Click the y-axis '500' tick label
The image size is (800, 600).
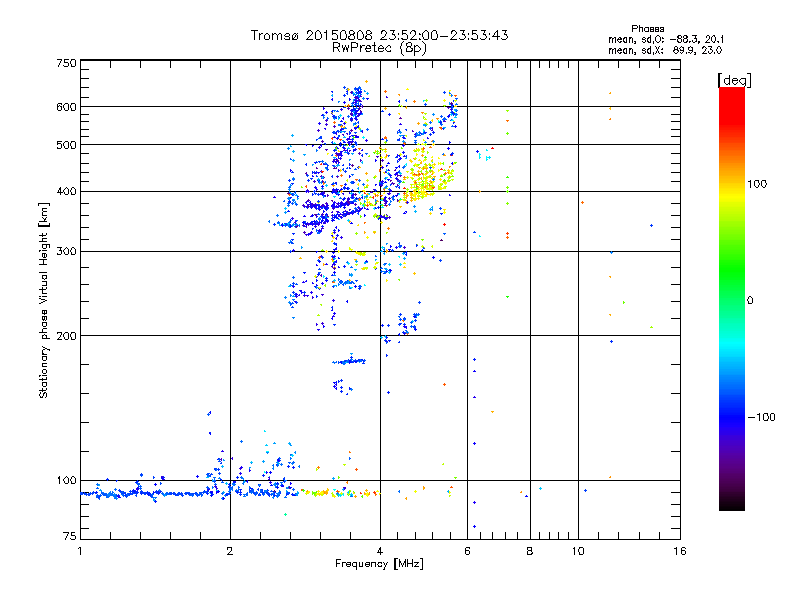pos(67,145)
